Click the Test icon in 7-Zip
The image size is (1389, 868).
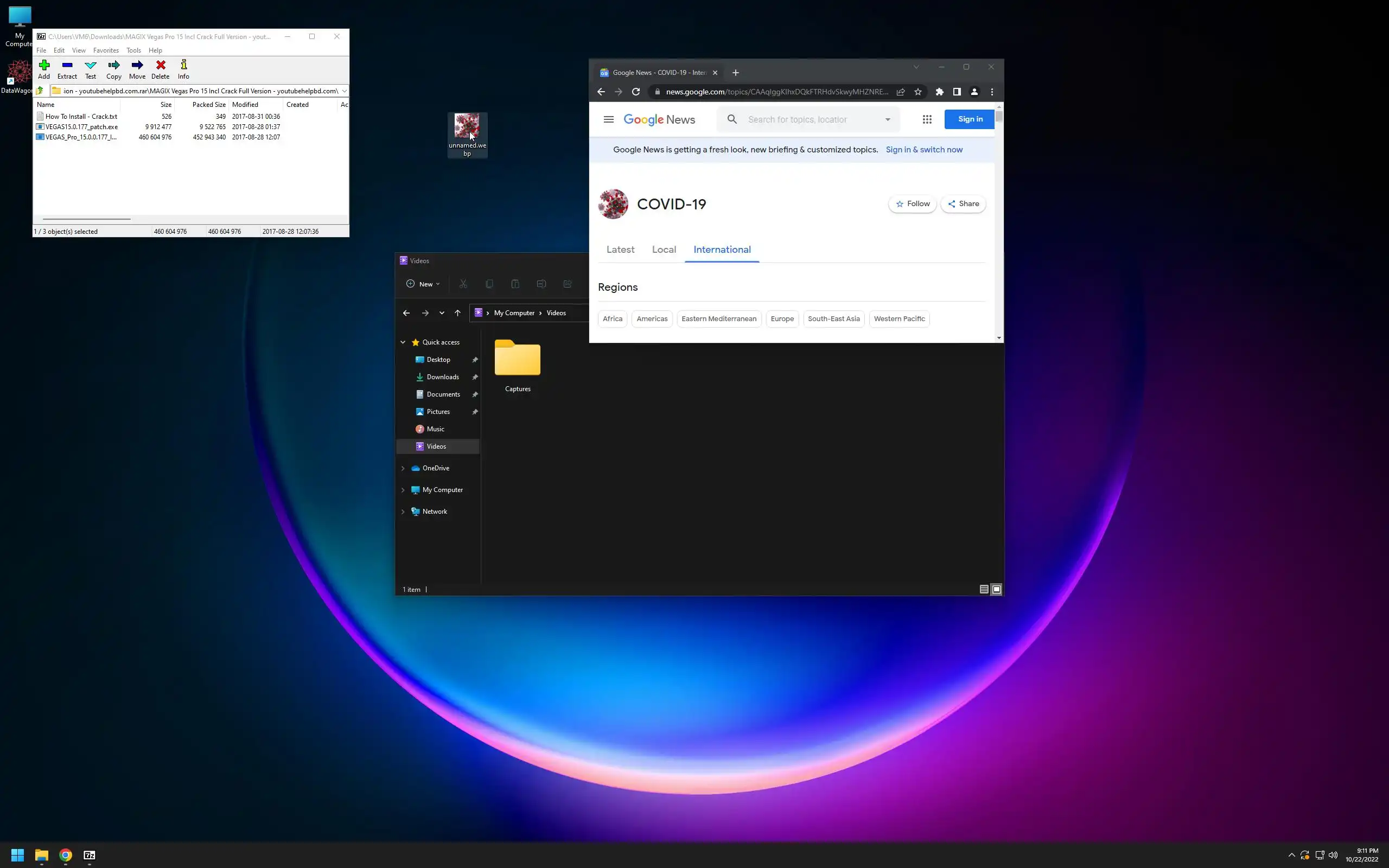pyautogui.click(x=91, y=69)
